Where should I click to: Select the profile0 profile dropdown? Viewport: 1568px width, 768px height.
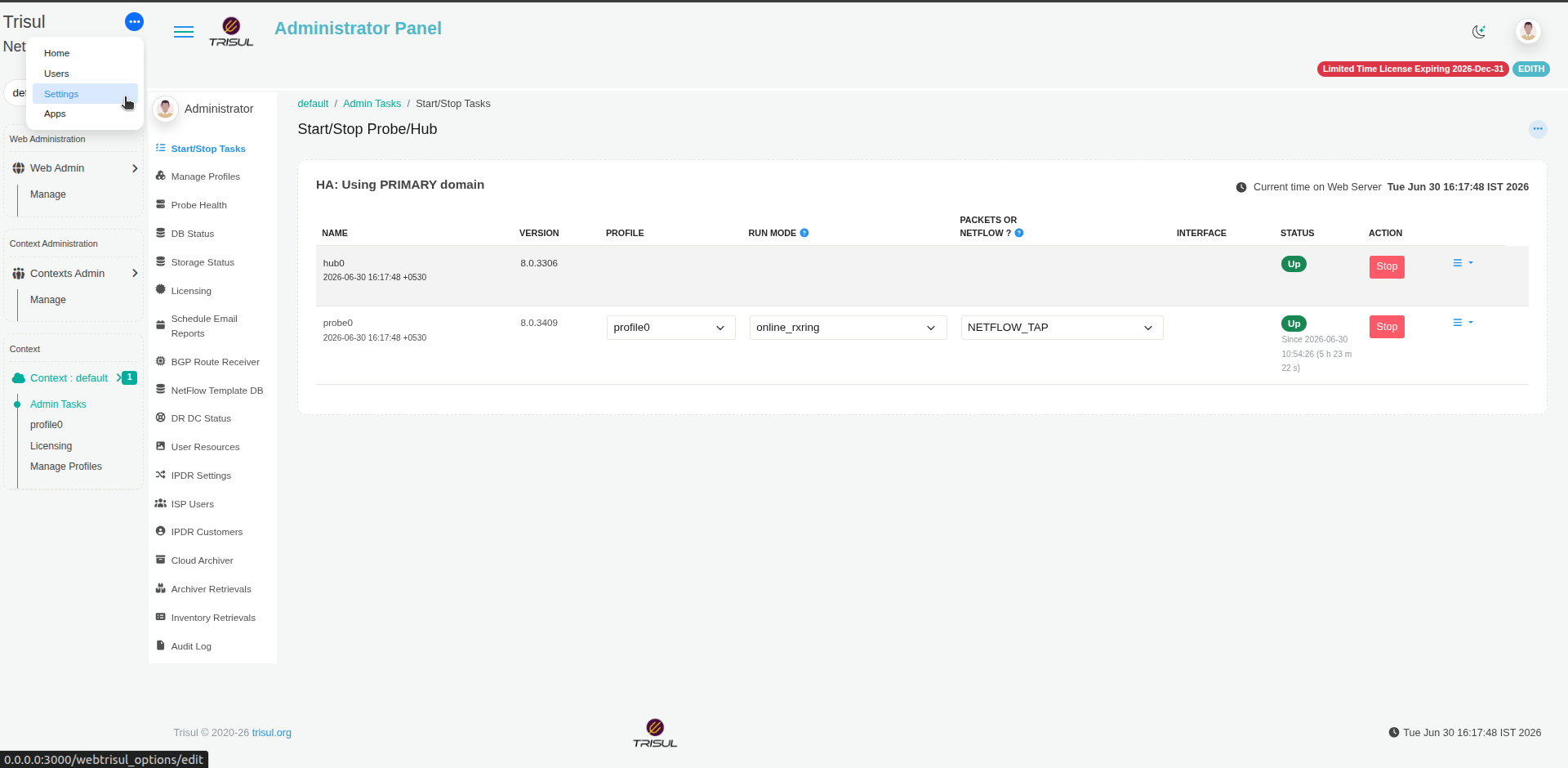(x=670, y=328)
